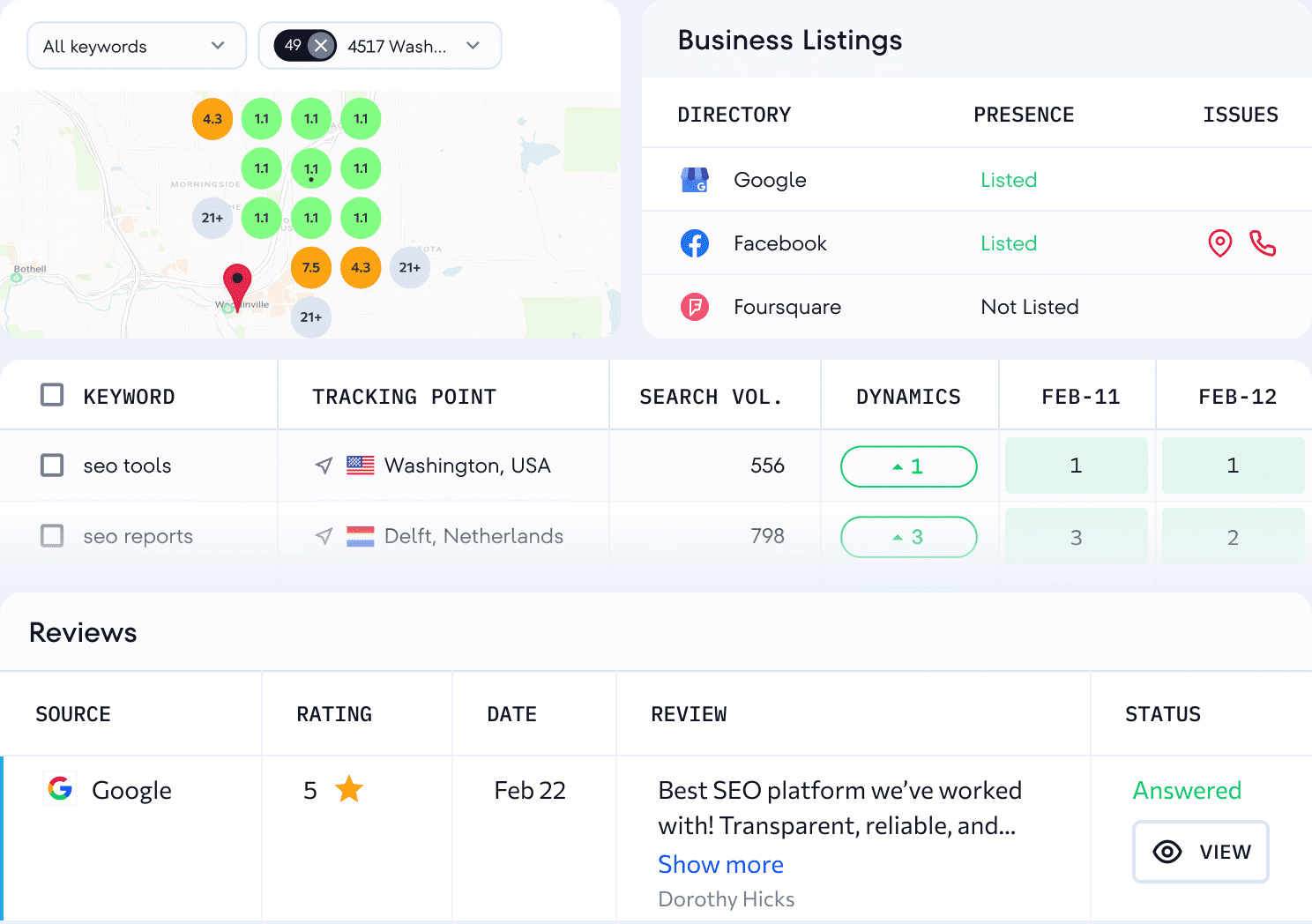Click the 21+ marker below the 7.5 marker
Screen dimensions: 1312x924
[x=311, y=317]
